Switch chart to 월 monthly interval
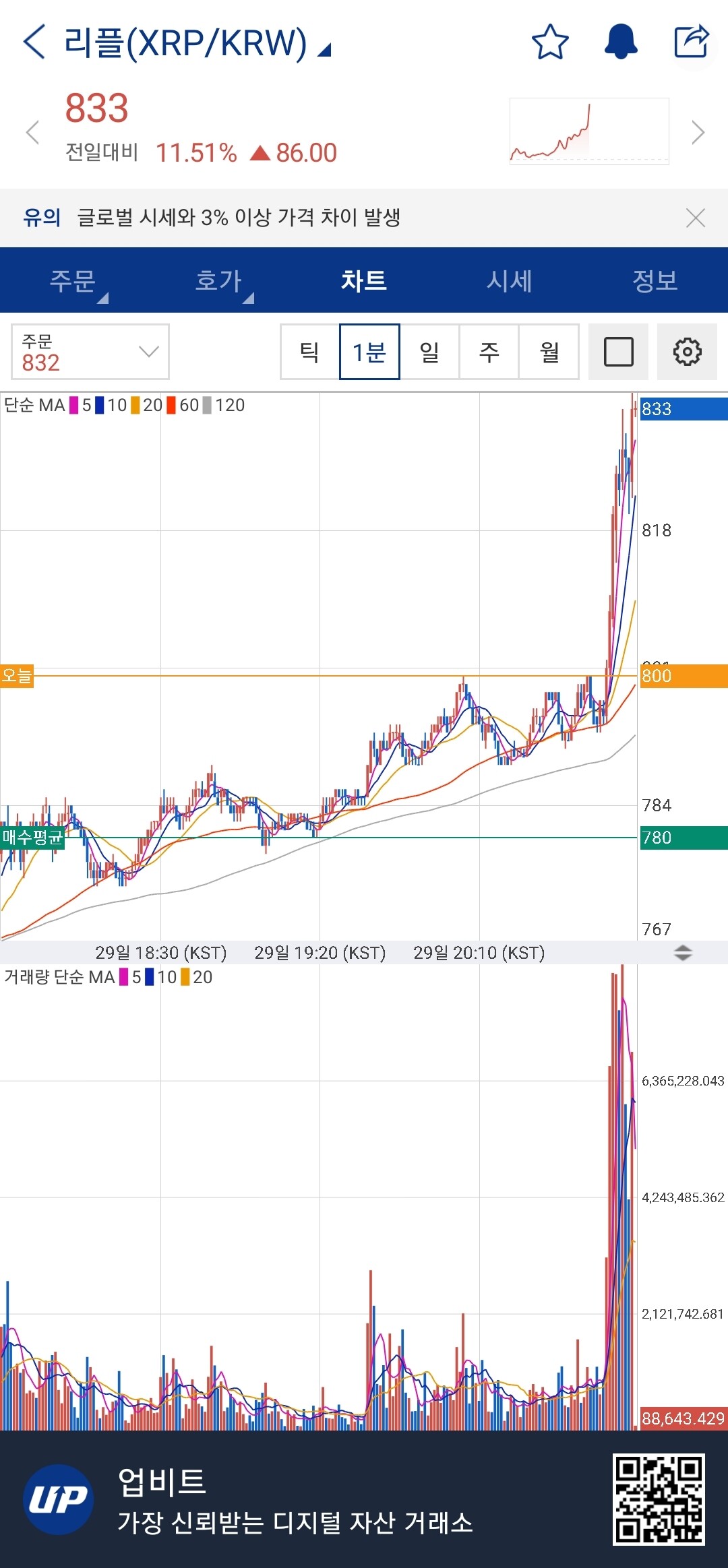 (549, 352)
